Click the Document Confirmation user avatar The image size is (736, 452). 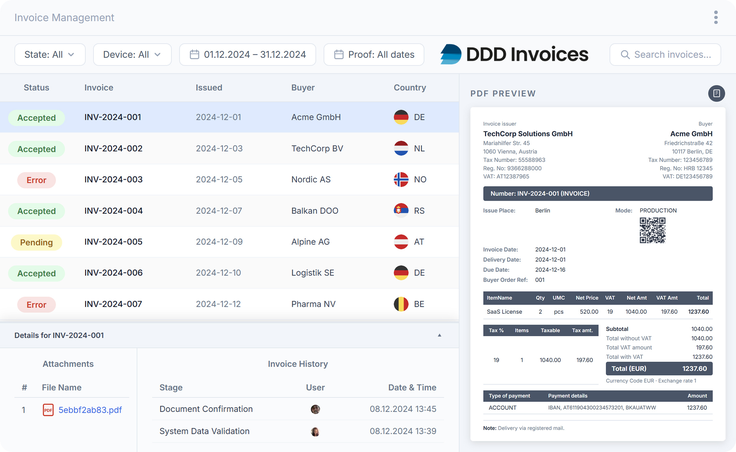coord(315,409)
